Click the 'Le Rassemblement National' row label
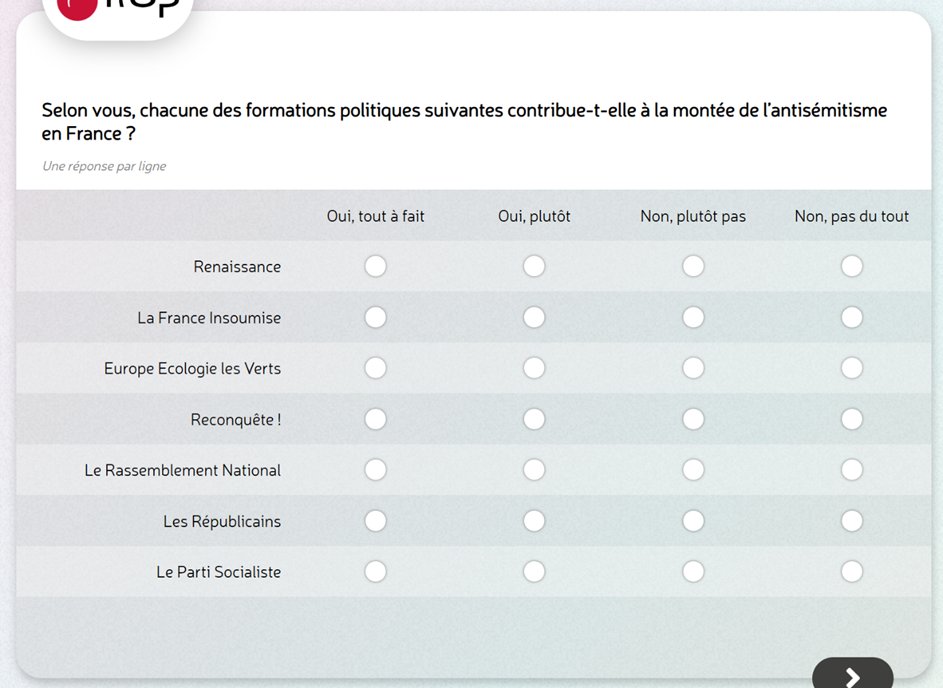The image size is (943, 688). (183, 470)
